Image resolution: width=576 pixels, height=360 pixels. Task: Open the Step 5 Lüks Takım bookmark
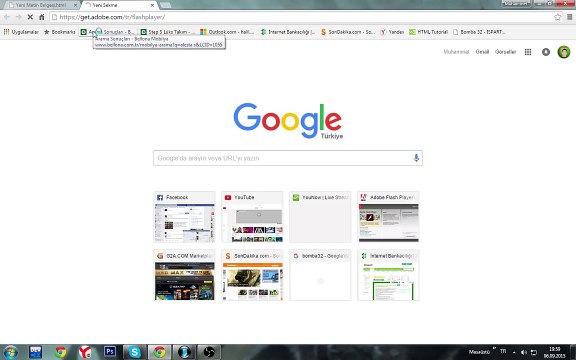click(167, 32)
